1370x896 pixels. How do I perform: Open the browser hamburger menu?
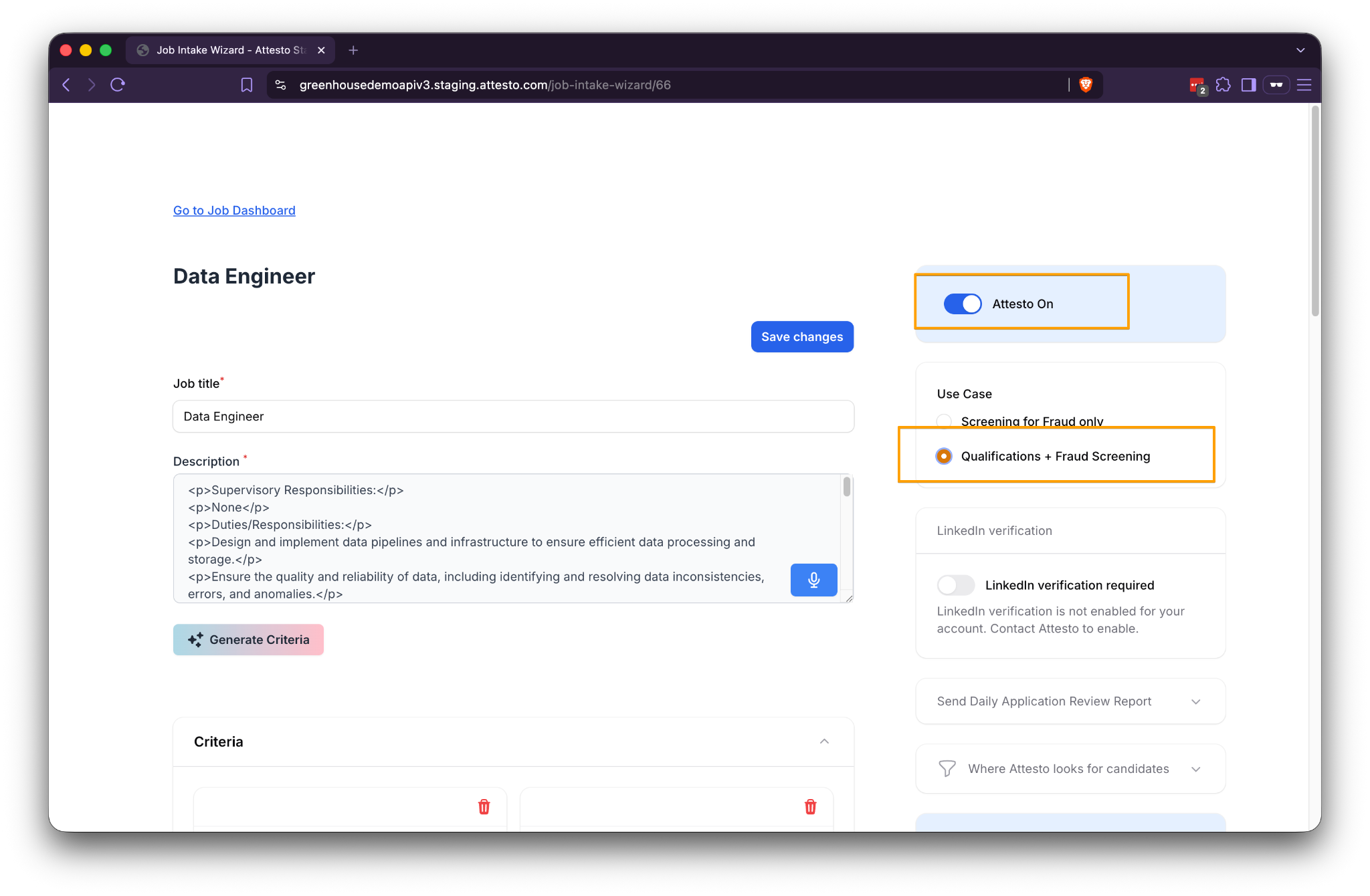click(x=1304, y=85)
